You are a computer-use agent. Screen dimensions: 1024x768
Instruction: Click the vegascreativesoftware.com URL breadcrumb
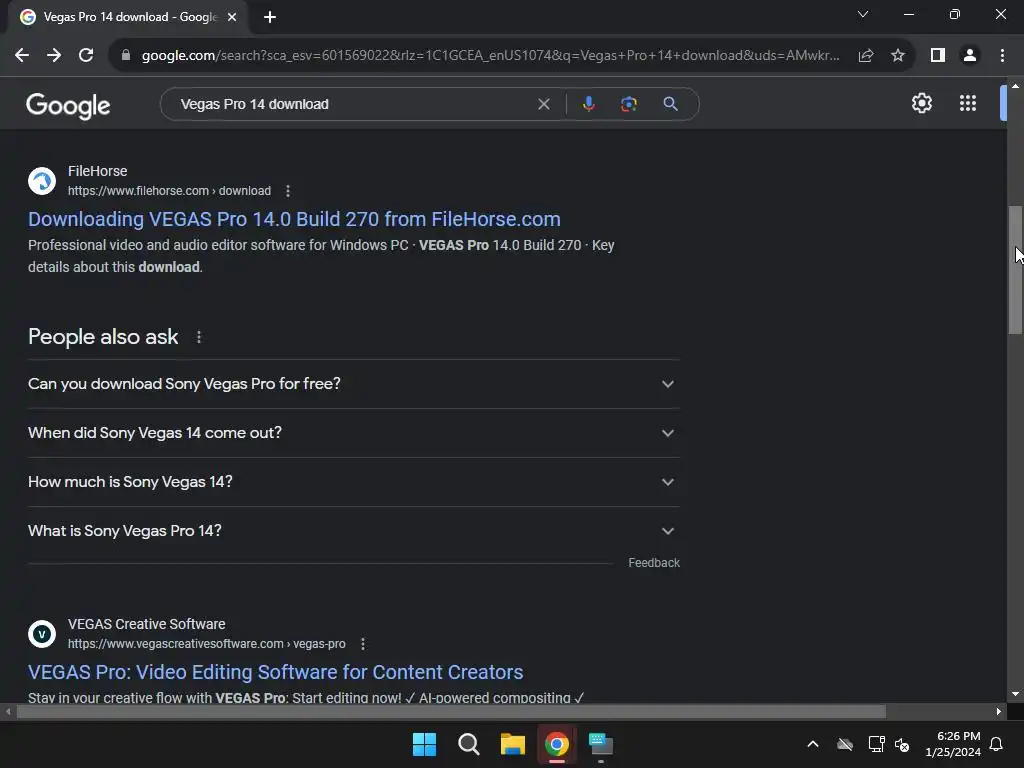206,644
